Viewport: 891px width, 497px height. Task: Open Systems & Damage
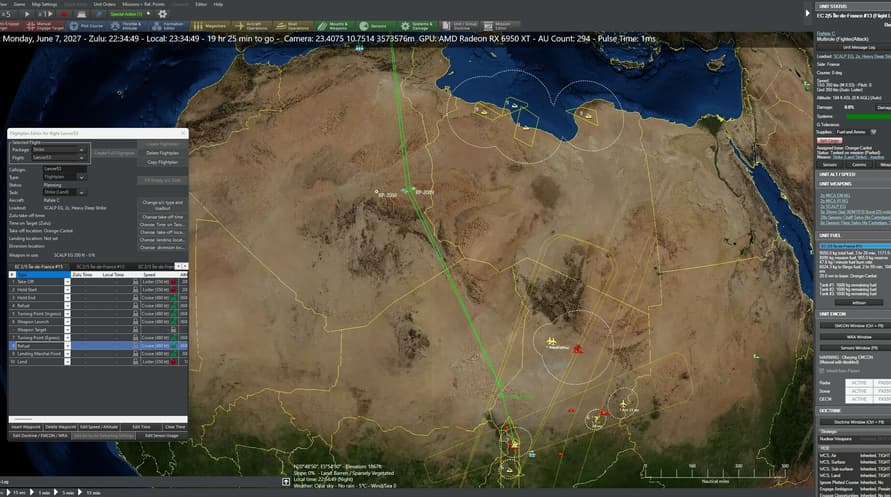click(417, 26)
